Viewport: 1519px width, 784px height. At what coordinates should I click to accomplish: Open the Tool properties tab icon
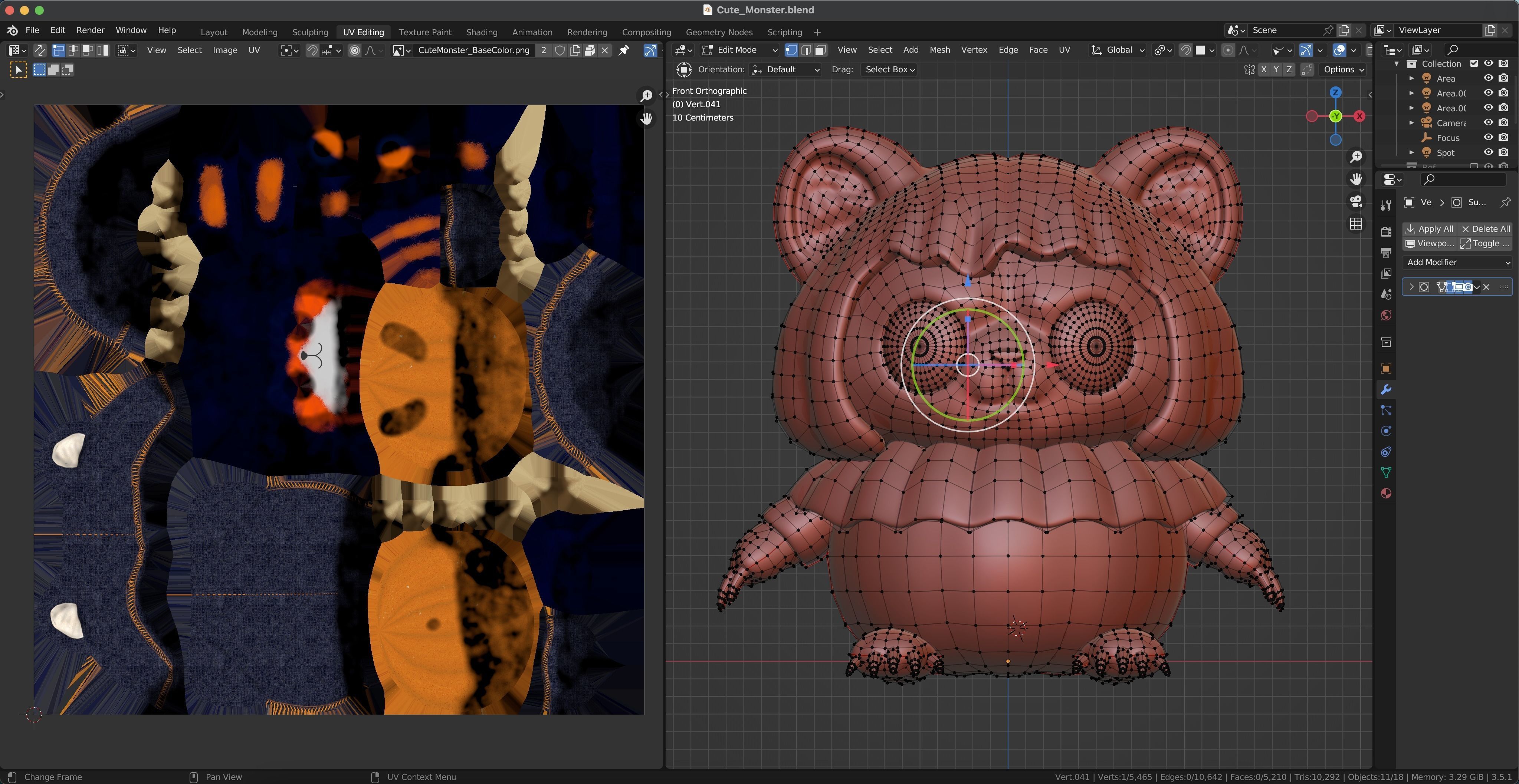pos(1386,205)
